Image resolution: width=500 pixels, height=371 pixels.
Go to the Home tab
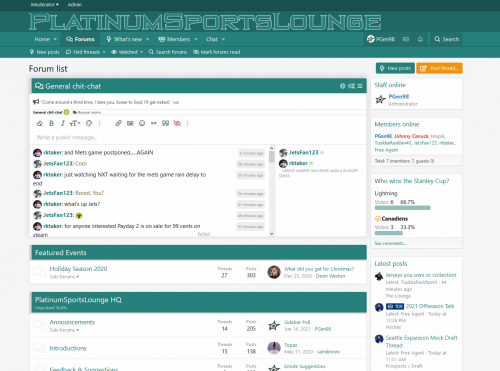click(x=42, y=39)
